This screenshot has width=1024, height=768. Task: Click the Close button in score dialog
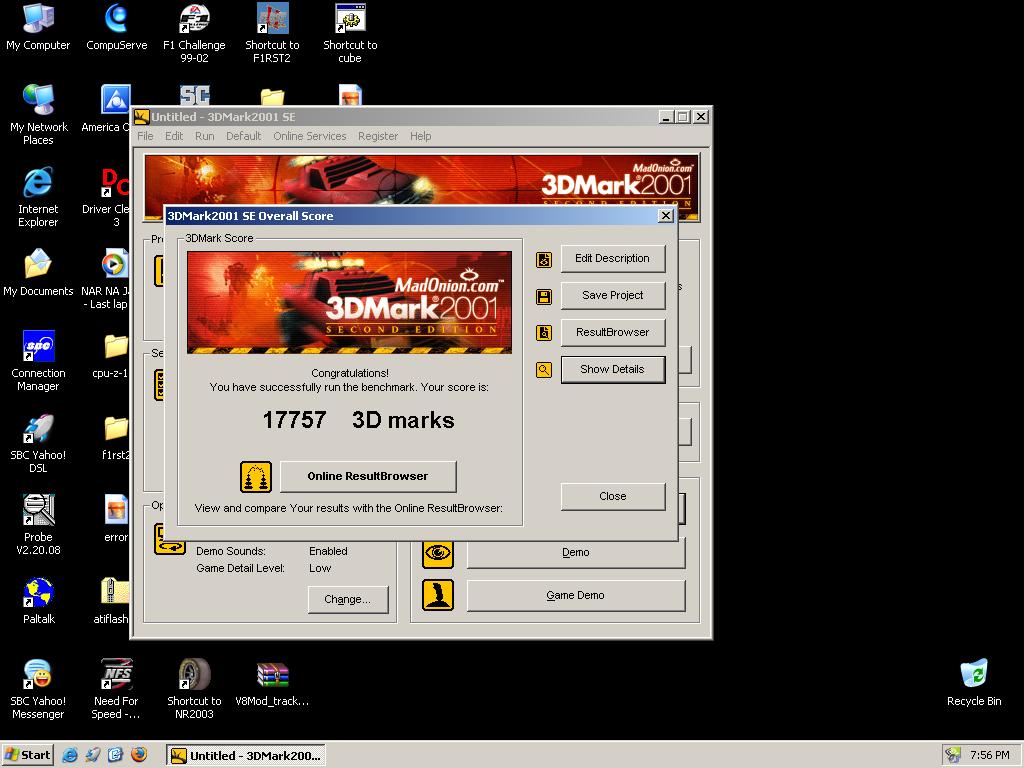(612, 496)
